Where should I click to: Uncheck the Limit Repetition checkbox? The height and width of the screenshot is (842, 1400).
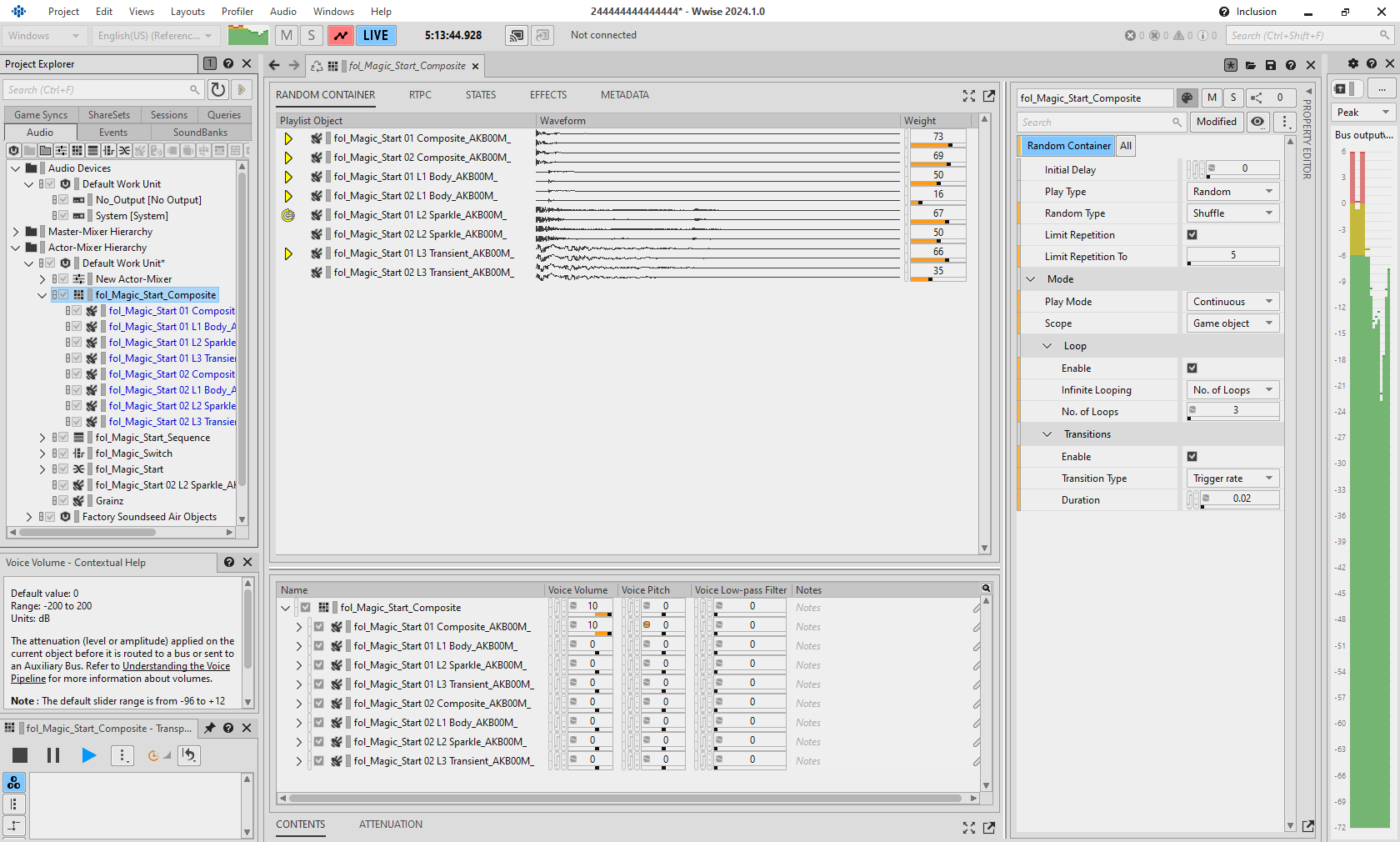[x=1192, y=235]
